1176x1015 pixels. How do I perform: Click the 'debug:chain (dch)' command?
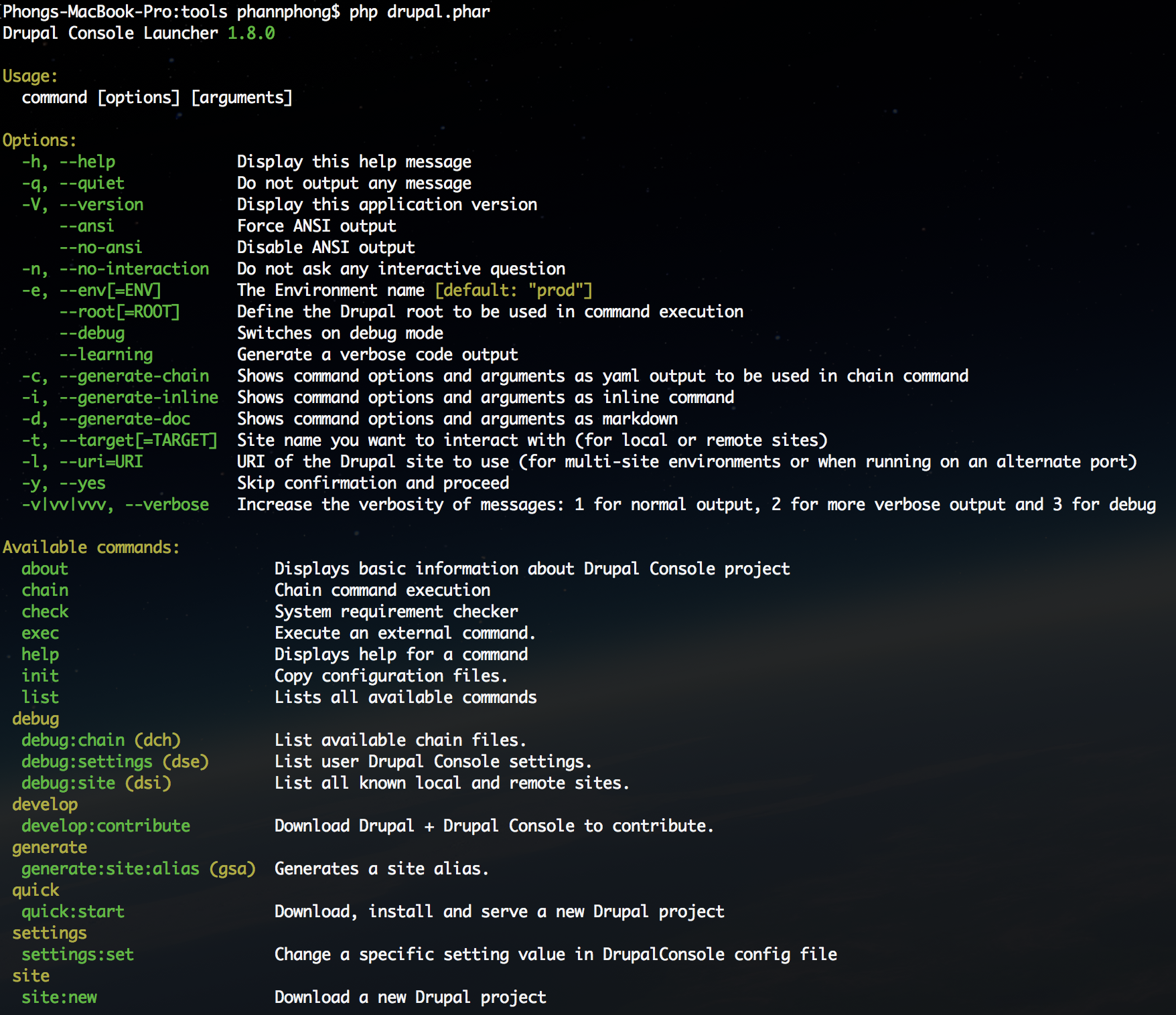pyautogui.click(x=101, y=740)
